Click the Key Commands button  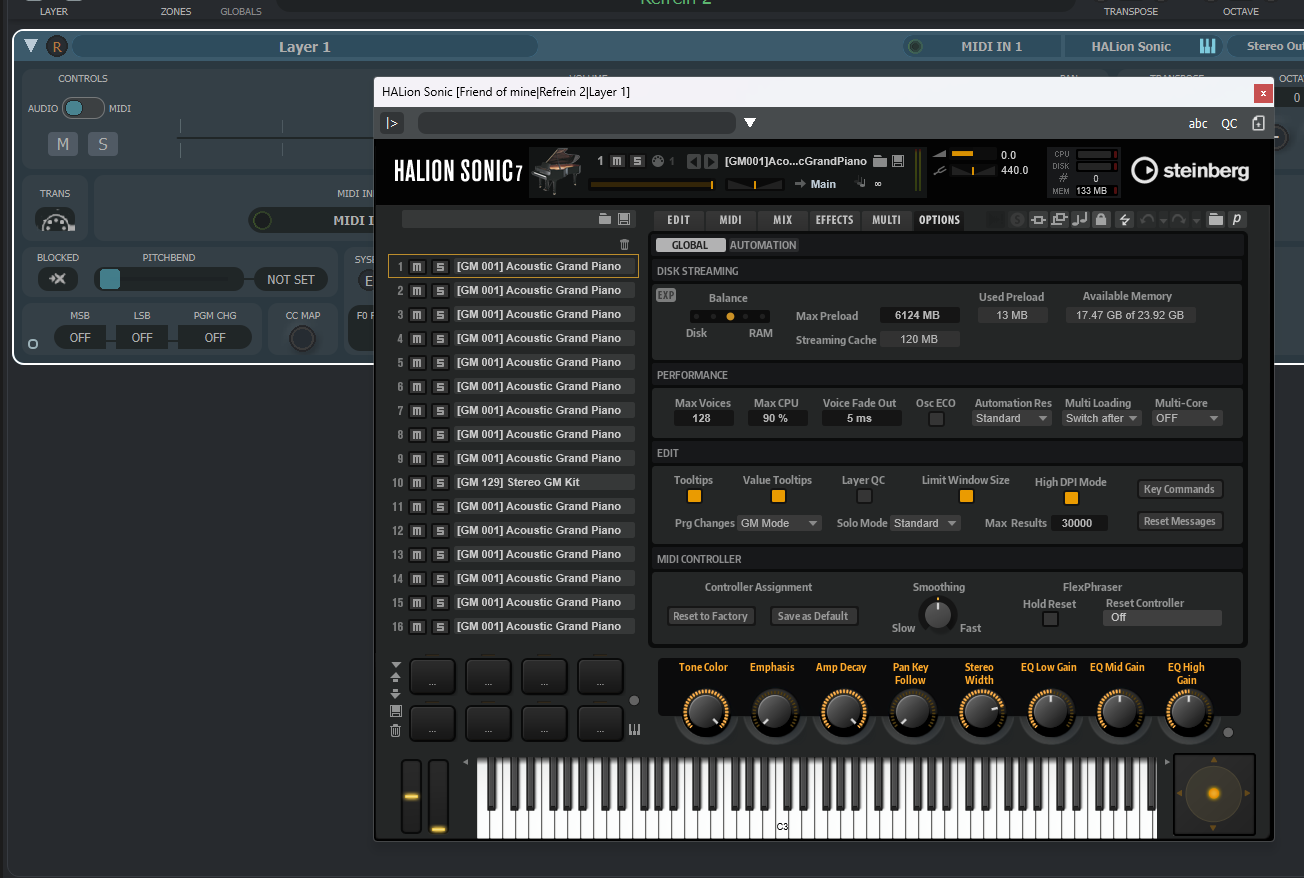[1179, 488]
